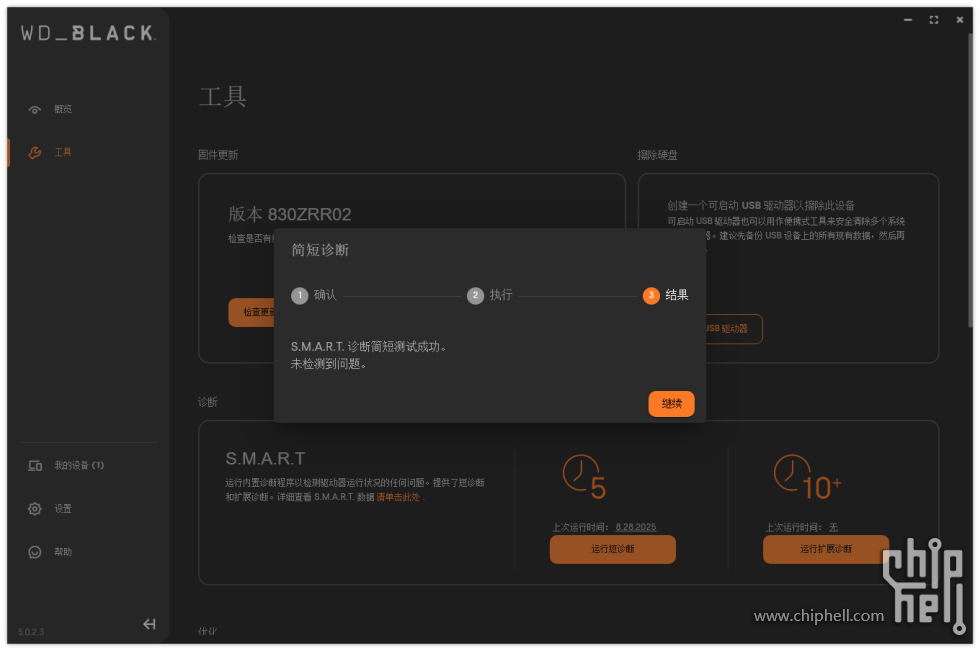The height and width of the screenshot is (651, 980).
Task: Click the last run date 8.28.2025
Action: tap(636, 527)
